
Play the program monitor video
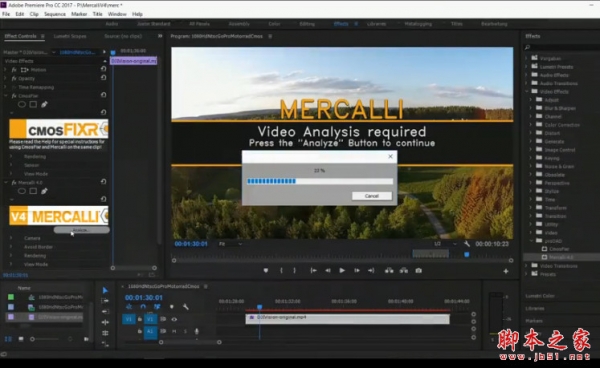point(342,270)
